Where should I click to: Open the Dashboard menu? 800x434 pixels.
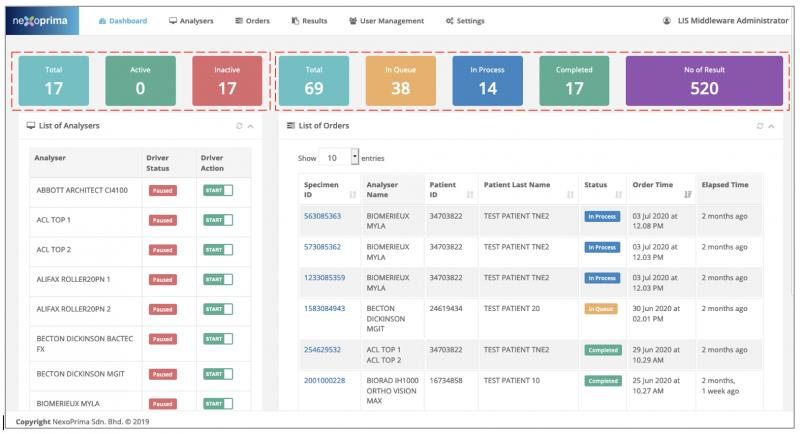[122, 21]
